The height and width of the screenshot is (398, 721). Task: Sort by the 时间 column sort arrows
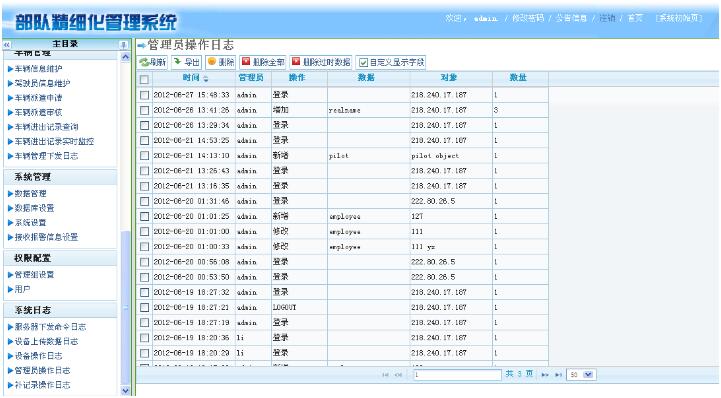(x=206, y=79)
